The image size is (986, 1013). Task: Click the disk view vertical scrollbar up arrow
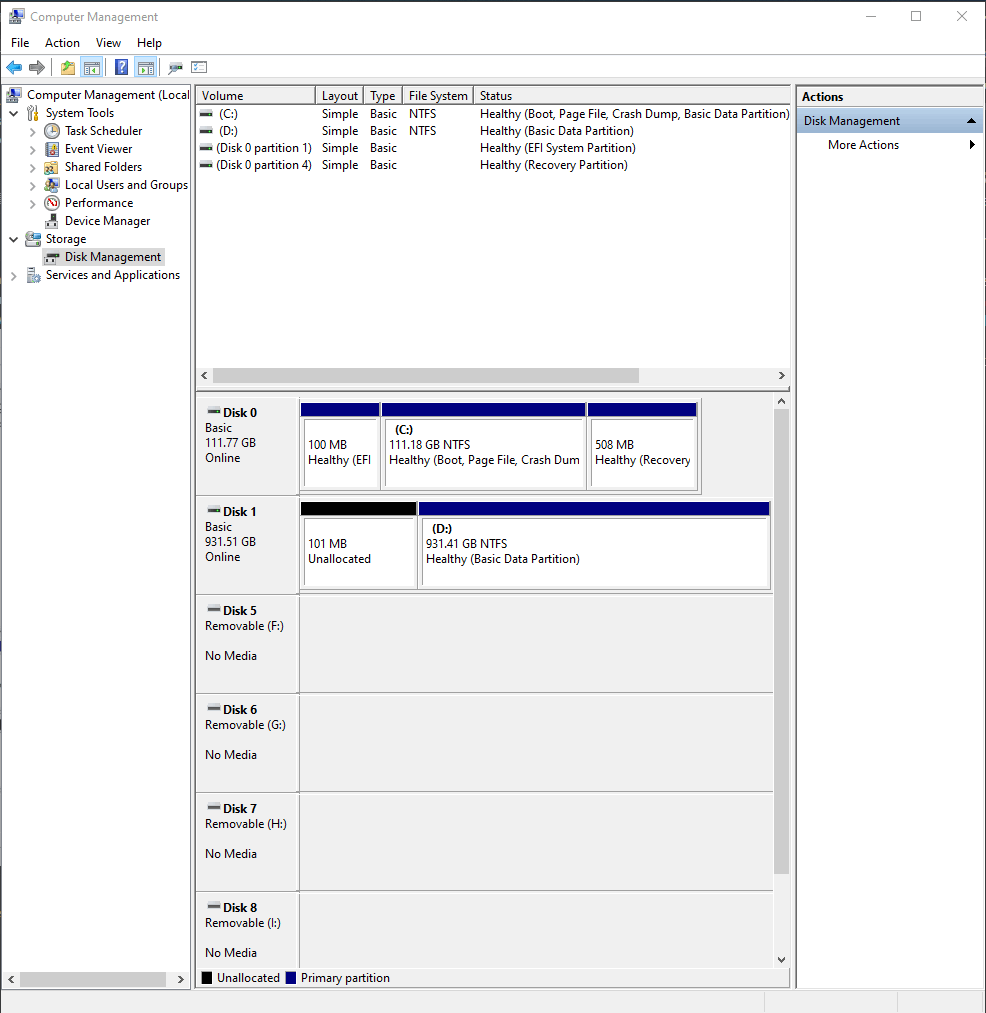[781, 401]
